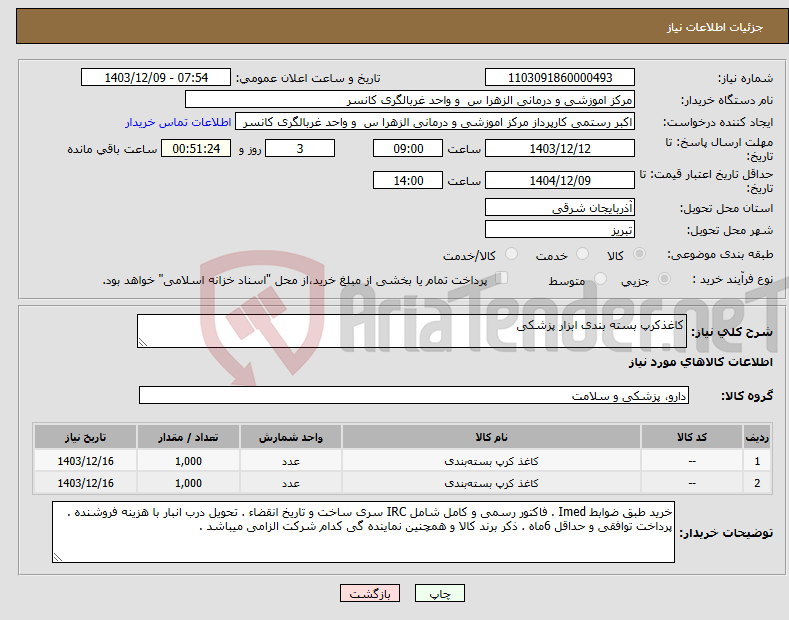Click the delivery province آذربایجان شرقی field
The width and height of the screenshot is (789, 620).
coord(560,207)
